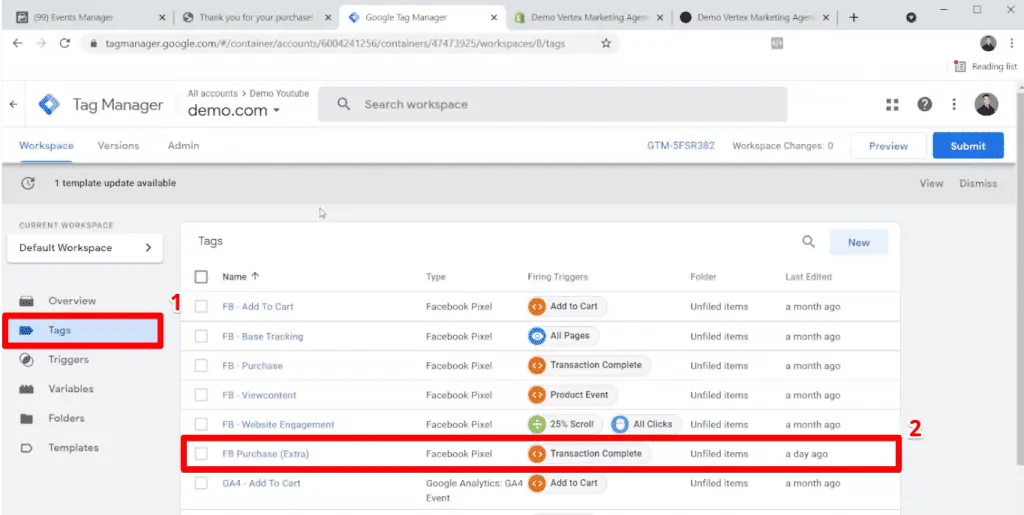Open Reading list icon
This screenshot has height=515, width=1024.
coord(959,67)
